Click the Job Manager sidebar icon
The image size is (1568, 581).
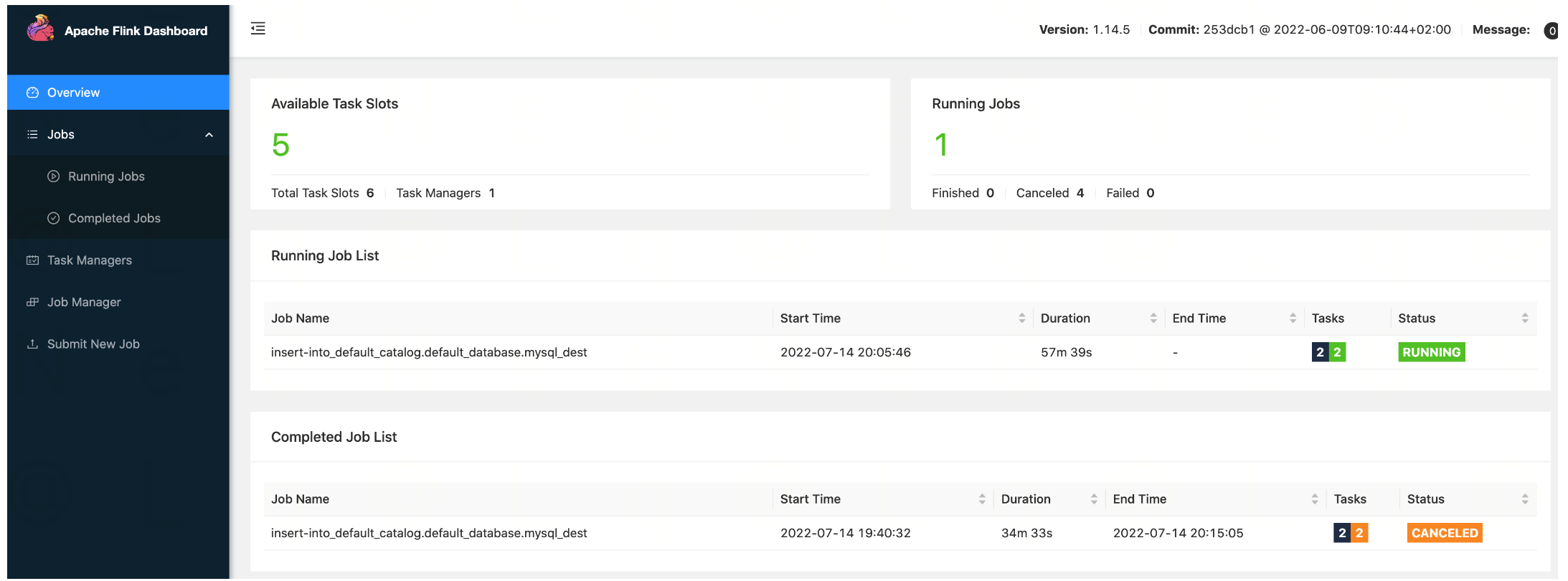pyautogui.click(x=32, y=302)
